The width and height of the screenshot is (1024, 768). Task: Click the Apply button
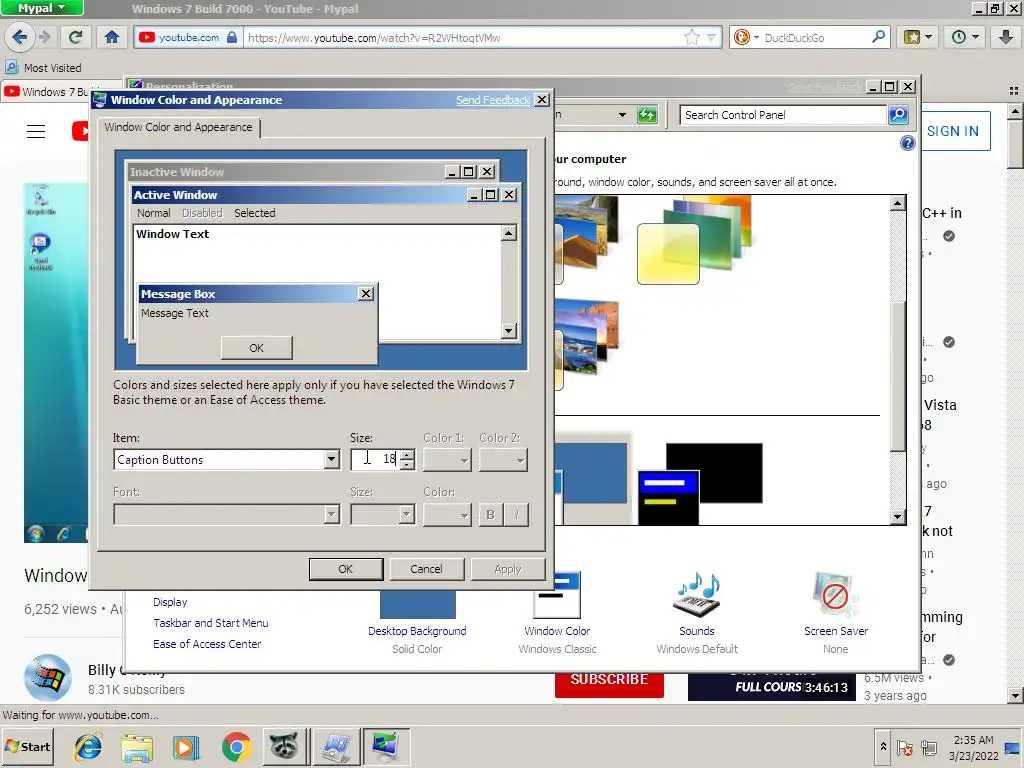tap(507, 569)
